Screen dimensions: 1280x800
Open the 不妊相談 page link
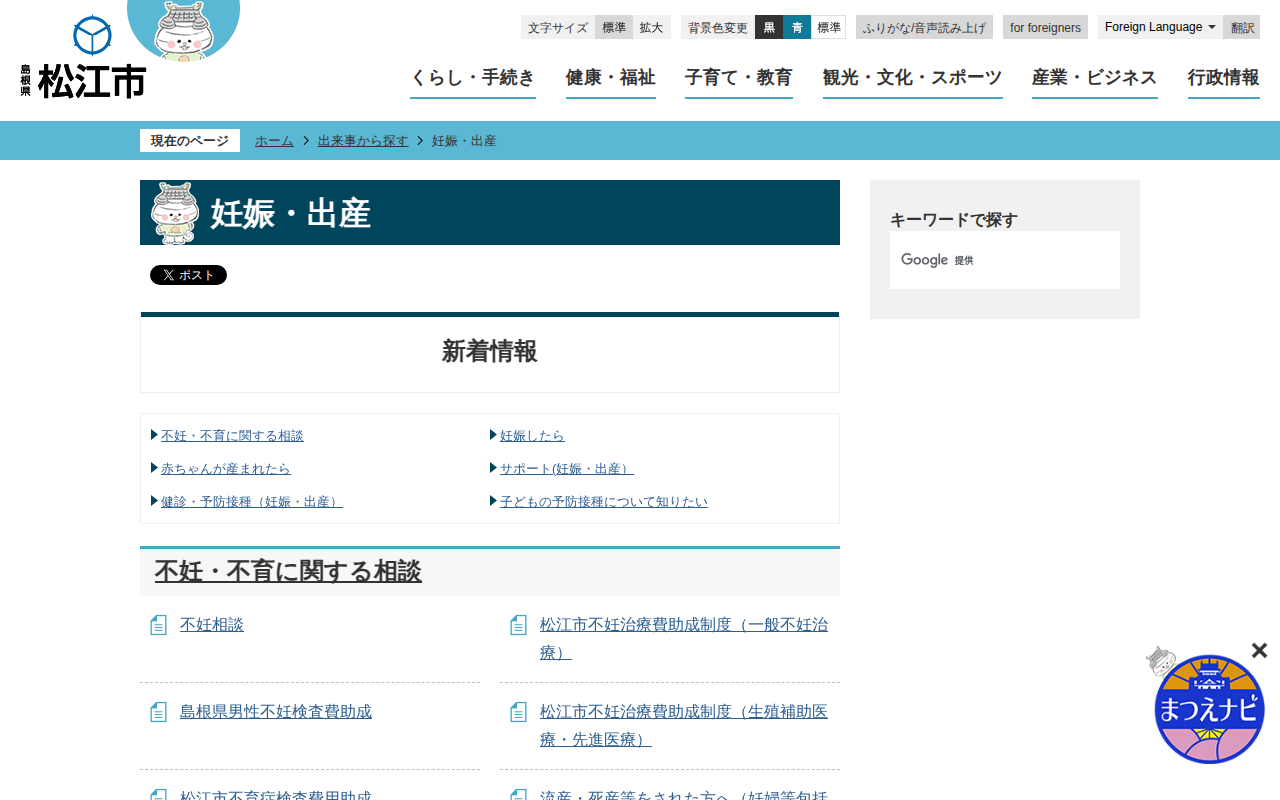pyautogui.click(x=212, y=625)
